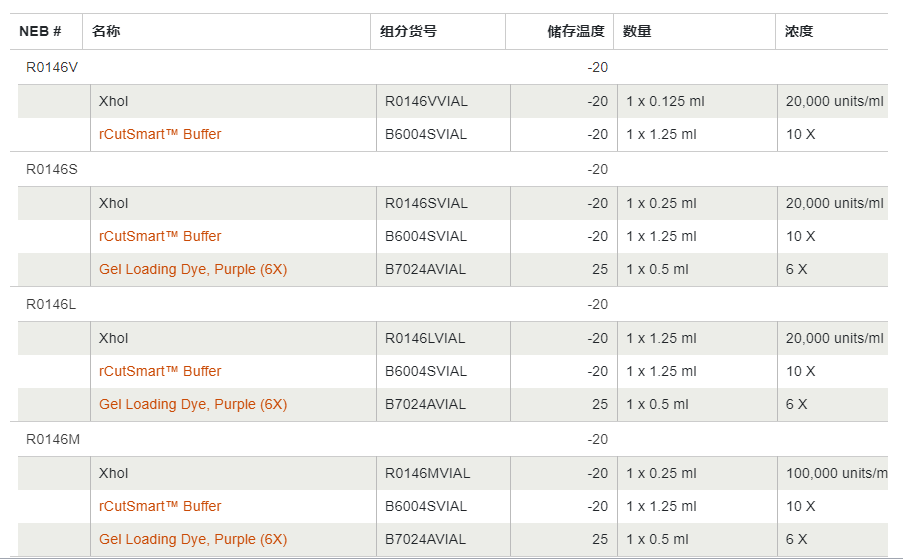
Task: Click the R0146VVIAL component number cell
Action: [426, 101]
